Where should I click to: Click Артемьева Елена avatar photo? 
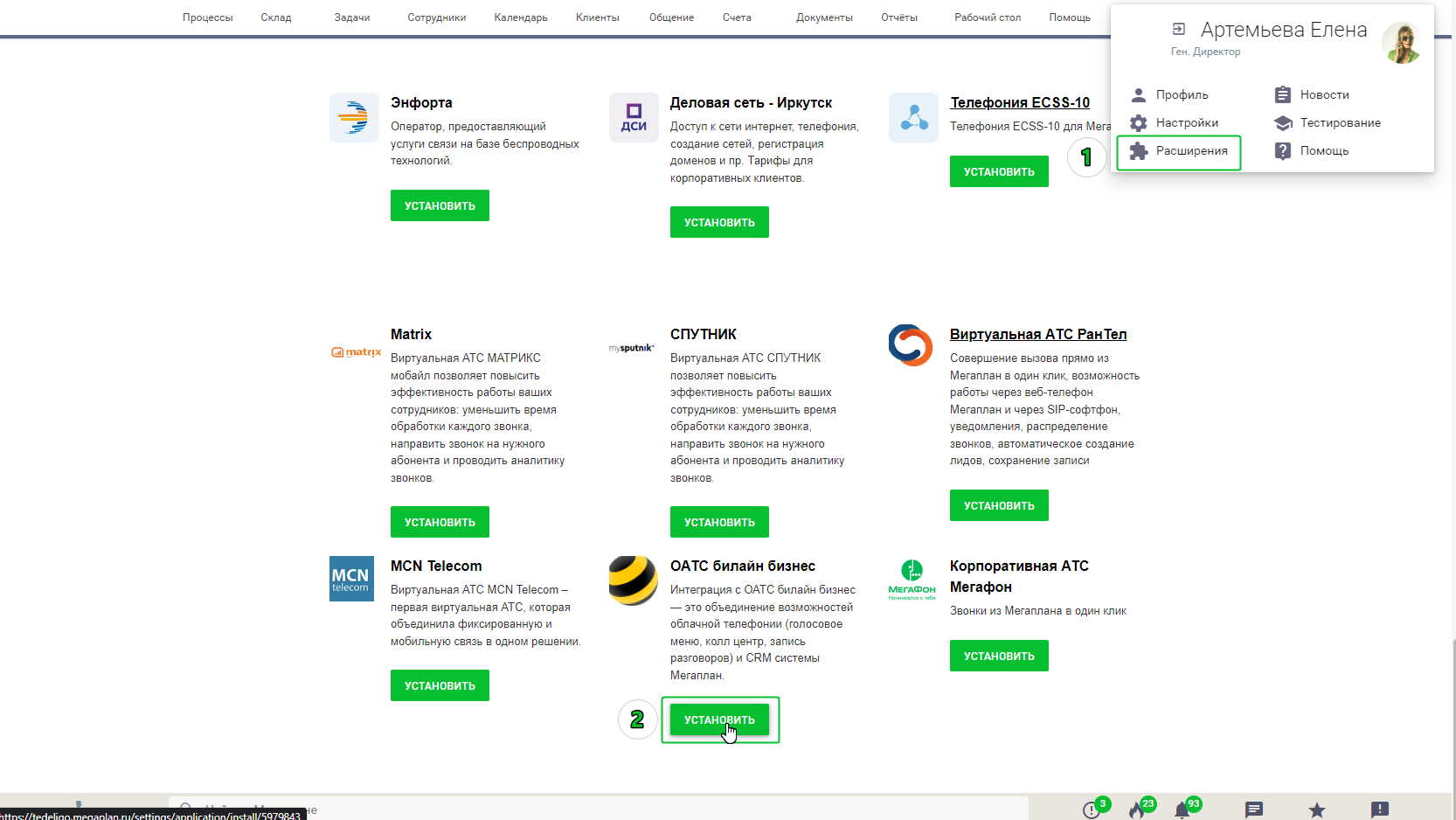click(x=1402, y=43)
